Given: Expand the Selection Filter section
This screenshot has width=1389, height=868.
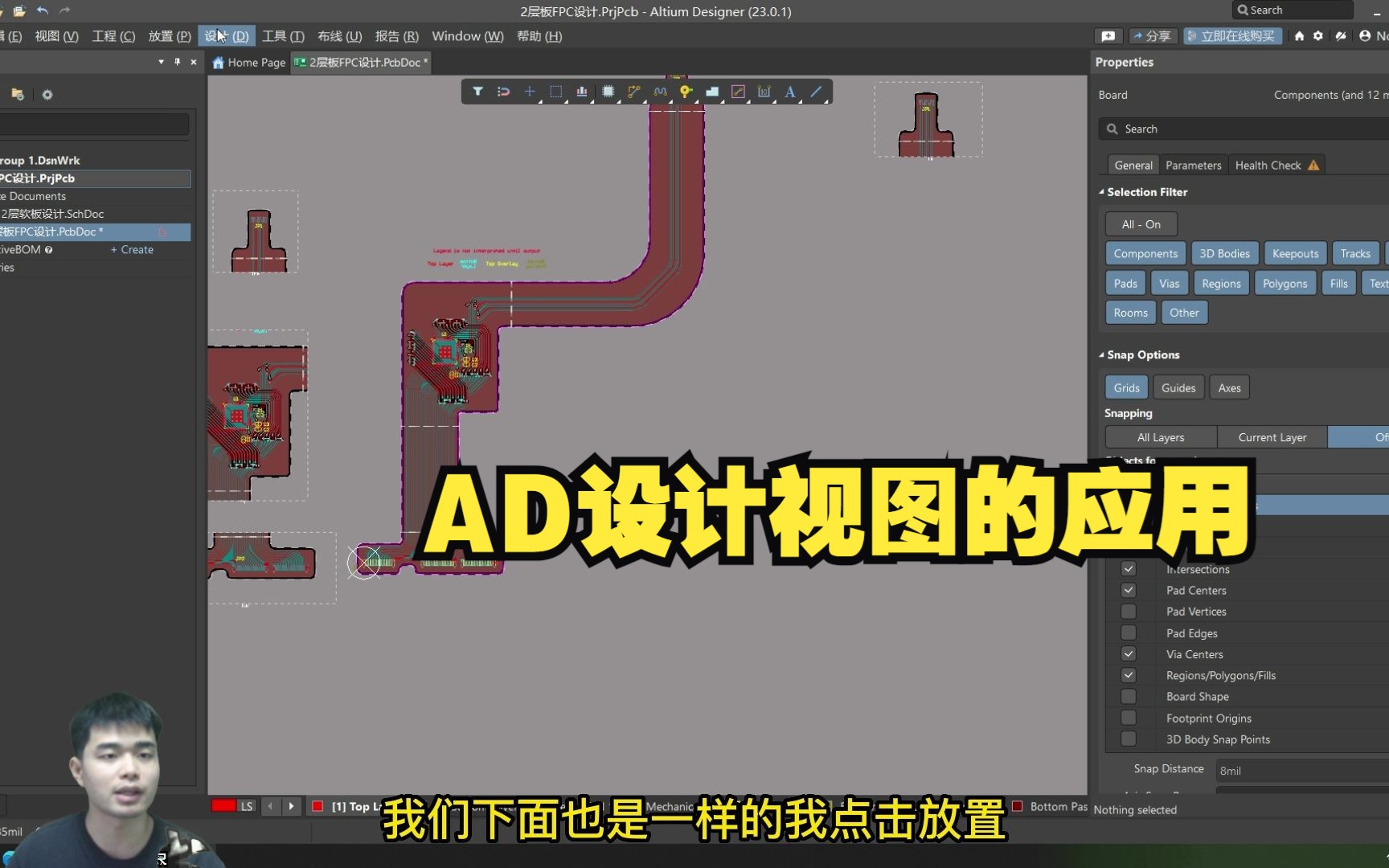Looking at the screenshot, I should click(x=1101, y=192).
